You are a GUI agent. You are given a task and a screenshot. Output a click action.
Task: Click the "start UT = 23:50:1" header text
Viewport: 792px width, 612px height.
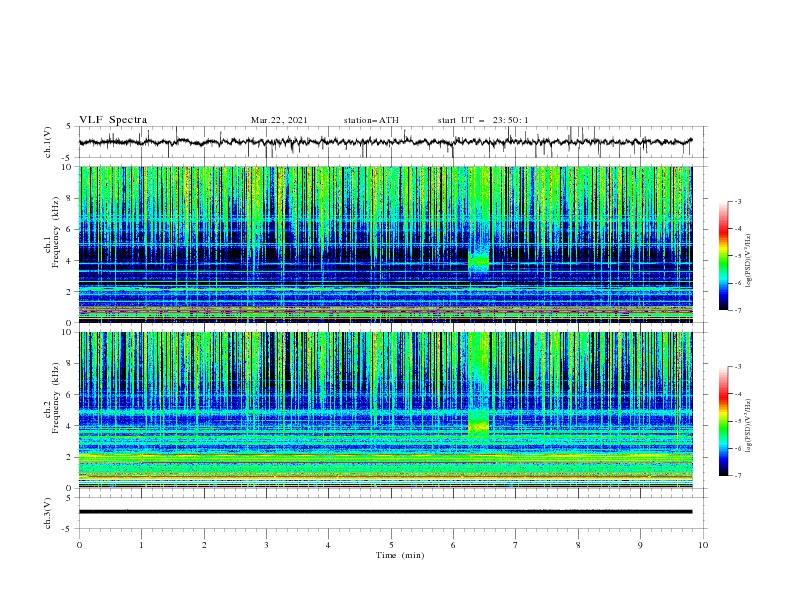483,120
